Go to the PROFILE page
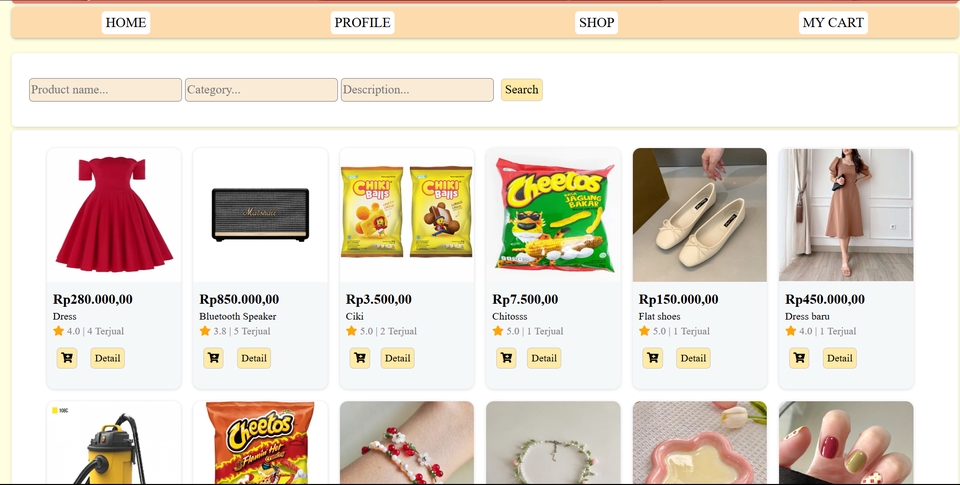Screen dimensions: 960x485 coord(362,23)
